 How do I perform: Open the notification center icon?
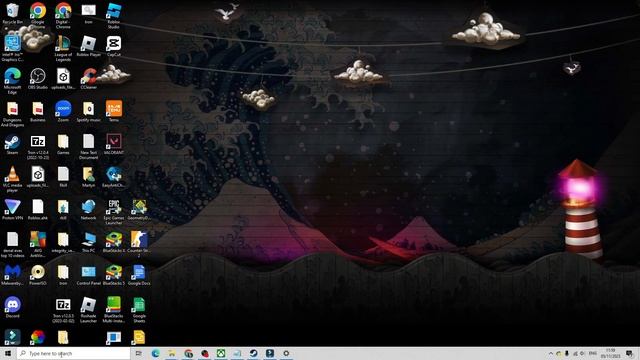click(x=630, y=353)
